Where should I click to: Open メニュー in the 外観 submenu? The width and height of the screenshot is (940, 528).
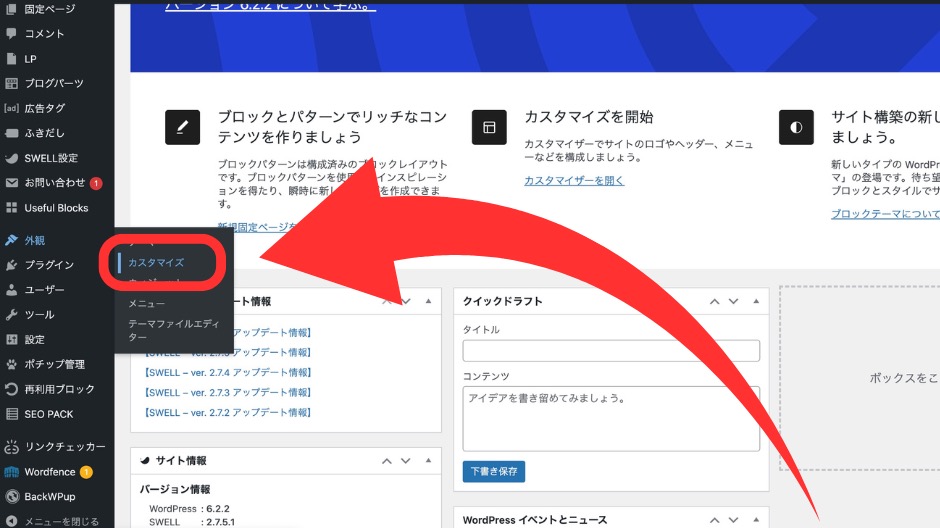[146, 304]
